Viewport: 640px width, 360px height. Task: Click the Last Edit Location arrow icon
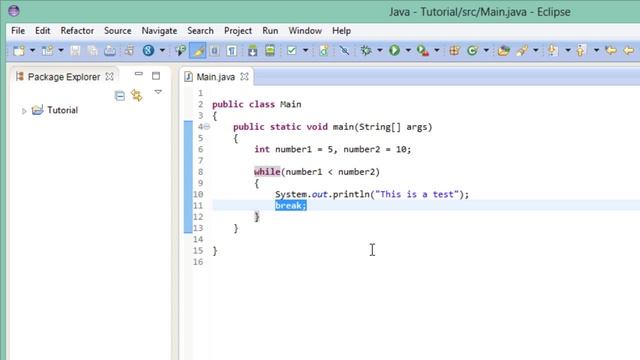611,51
